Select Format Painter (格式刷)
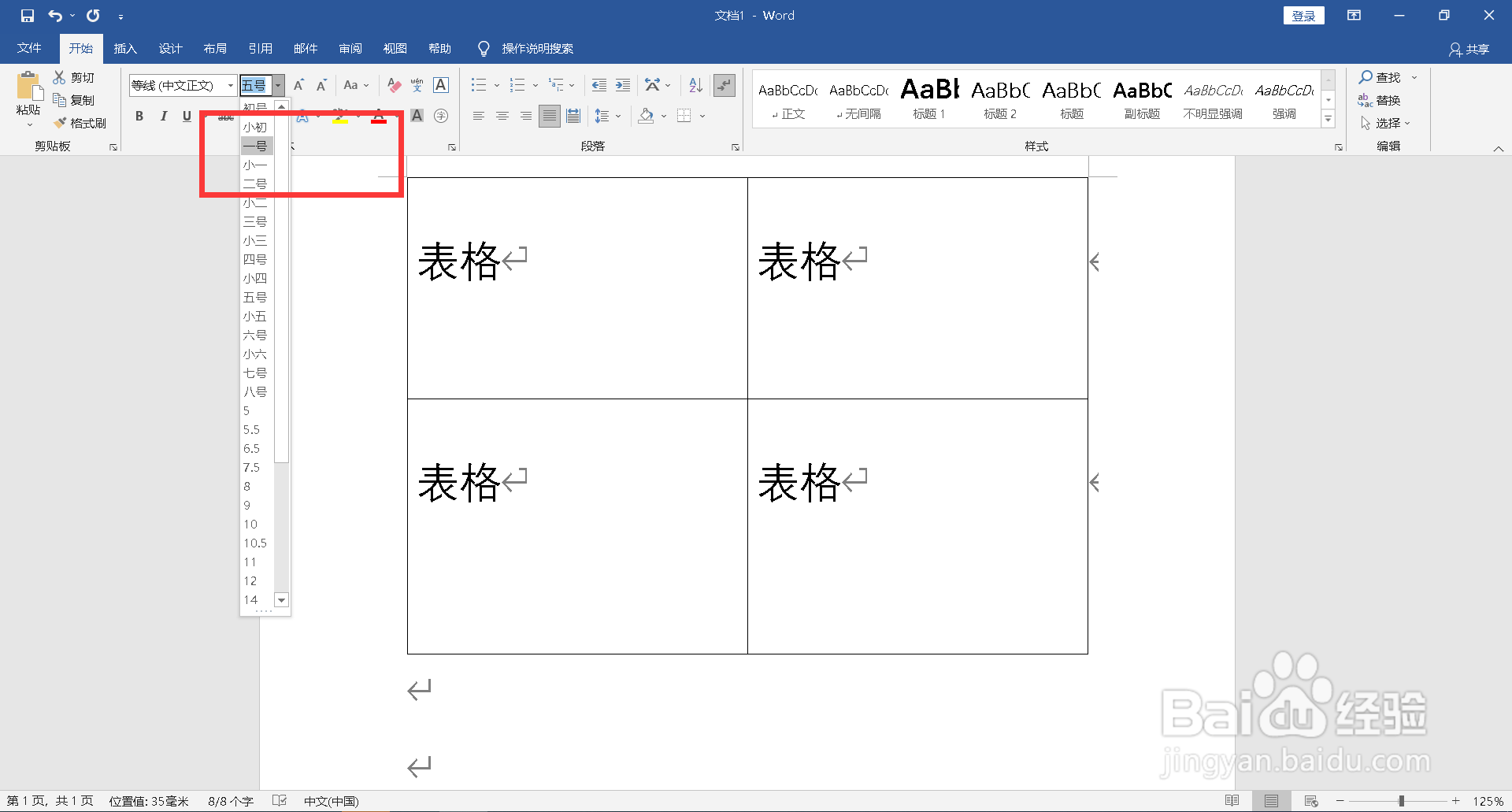Image resolution: width=1512 pixels, height=812 pixels. 80,123
